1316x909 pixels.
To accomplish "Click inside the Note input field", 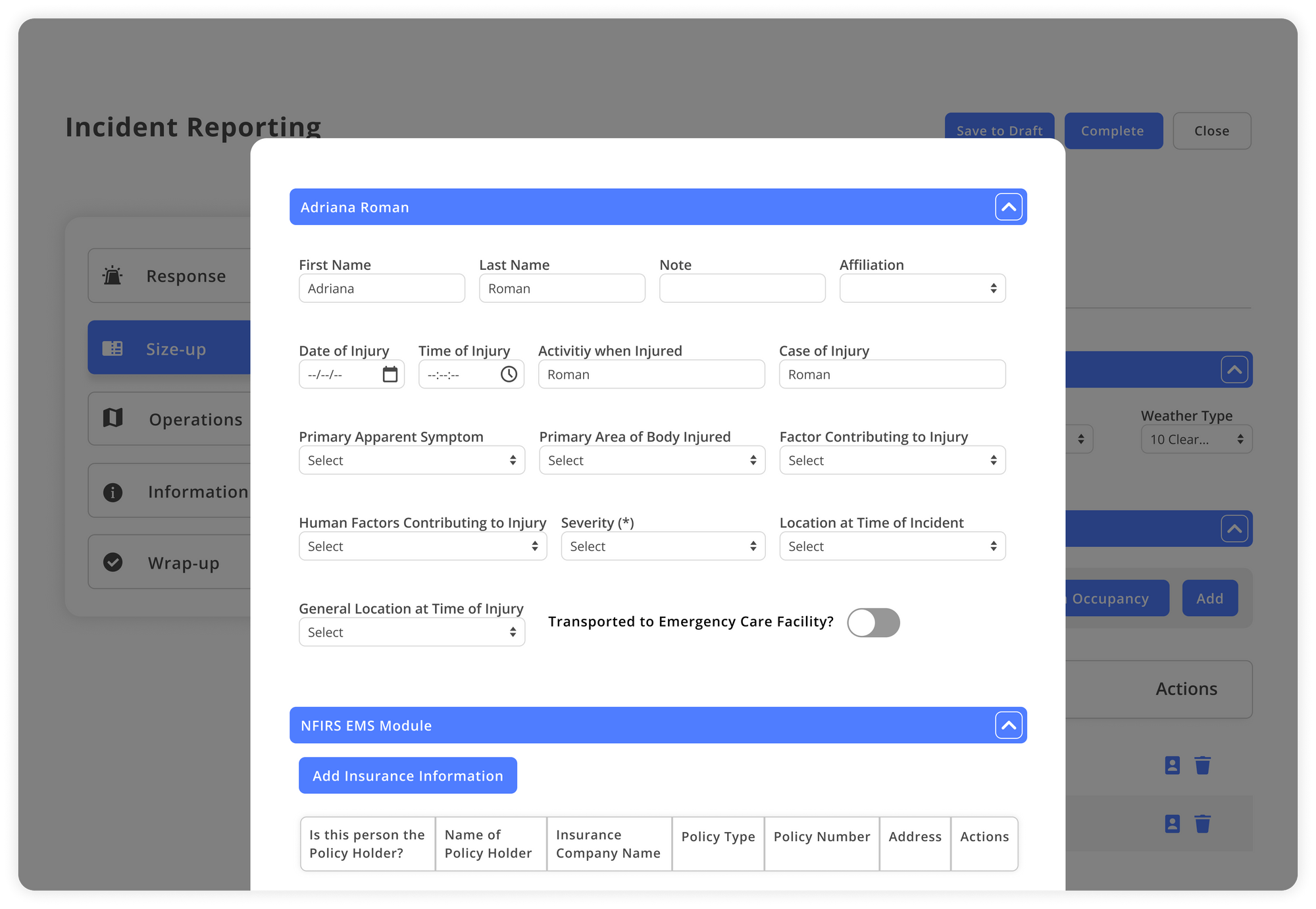I will [742, 288].
